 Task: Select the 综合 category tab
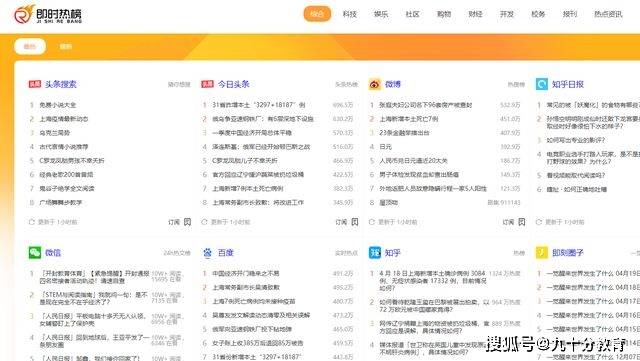(317, 14)
